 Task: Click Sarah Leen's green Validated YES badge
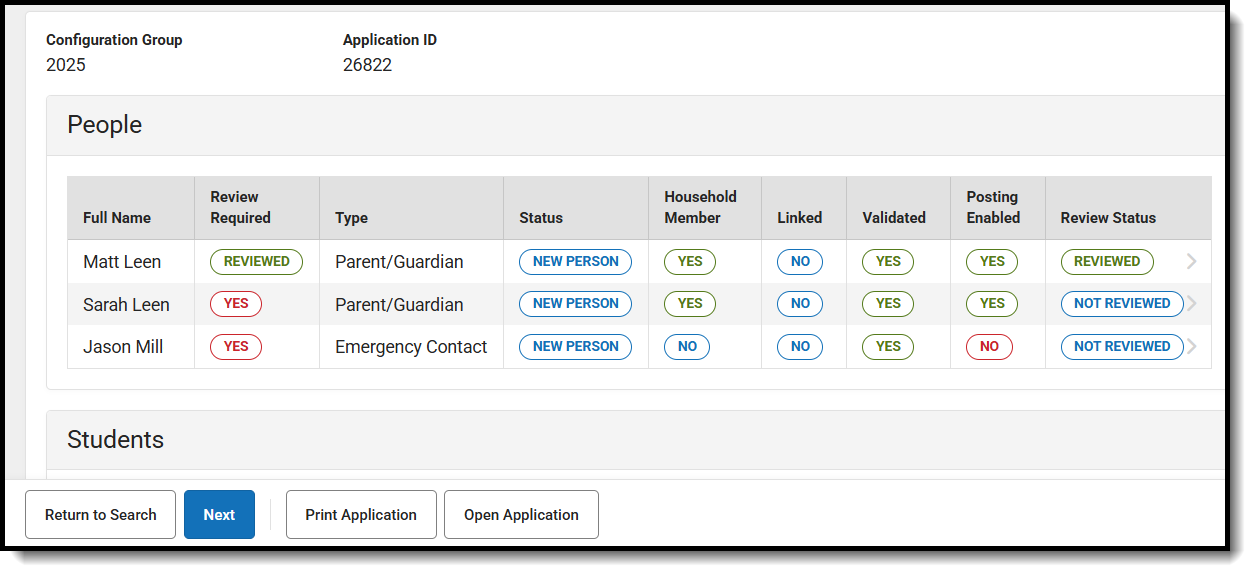point(888,304)
